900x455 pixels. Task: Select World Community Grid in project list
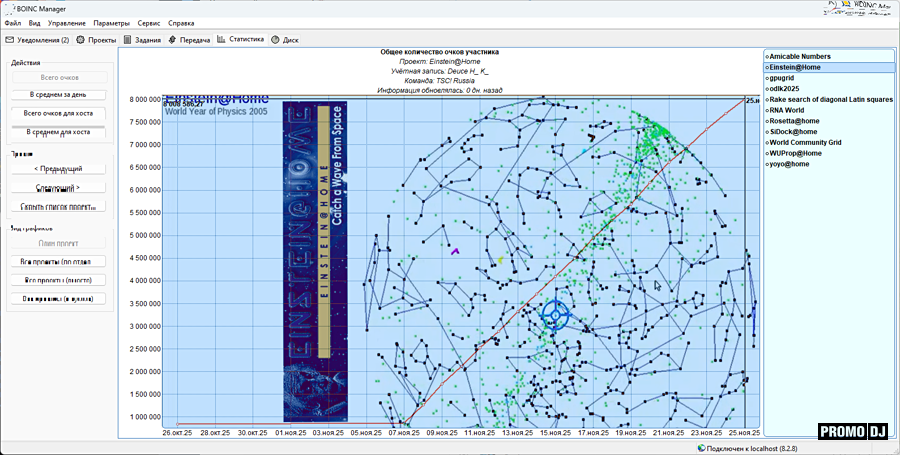click(x=805, y=143)
